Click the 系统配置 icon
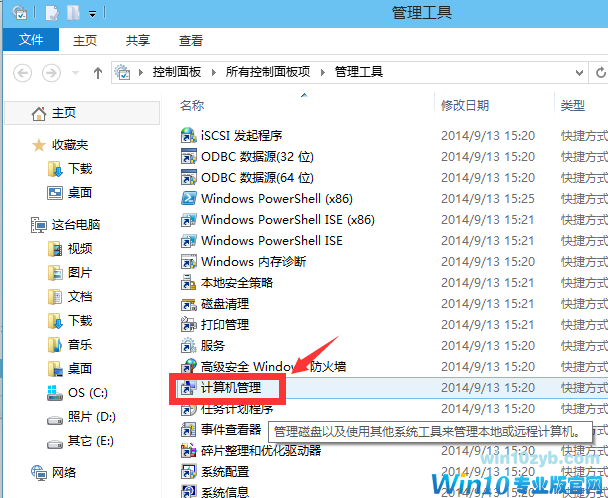This screenshot has height=498, width=608. tap(188, 471)
